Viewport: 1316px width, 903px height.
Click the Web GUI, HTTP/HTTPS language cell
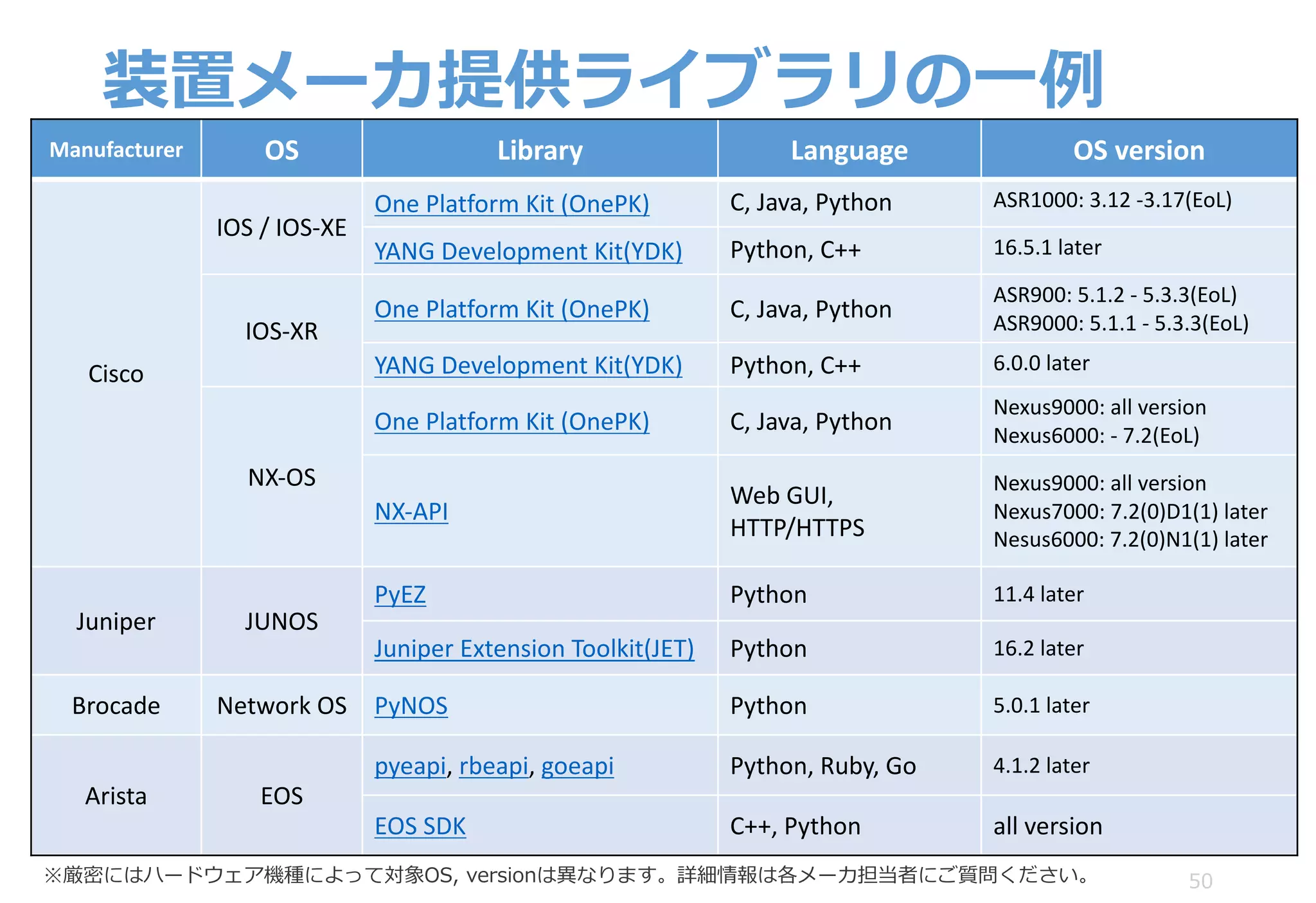click(849, 512)
